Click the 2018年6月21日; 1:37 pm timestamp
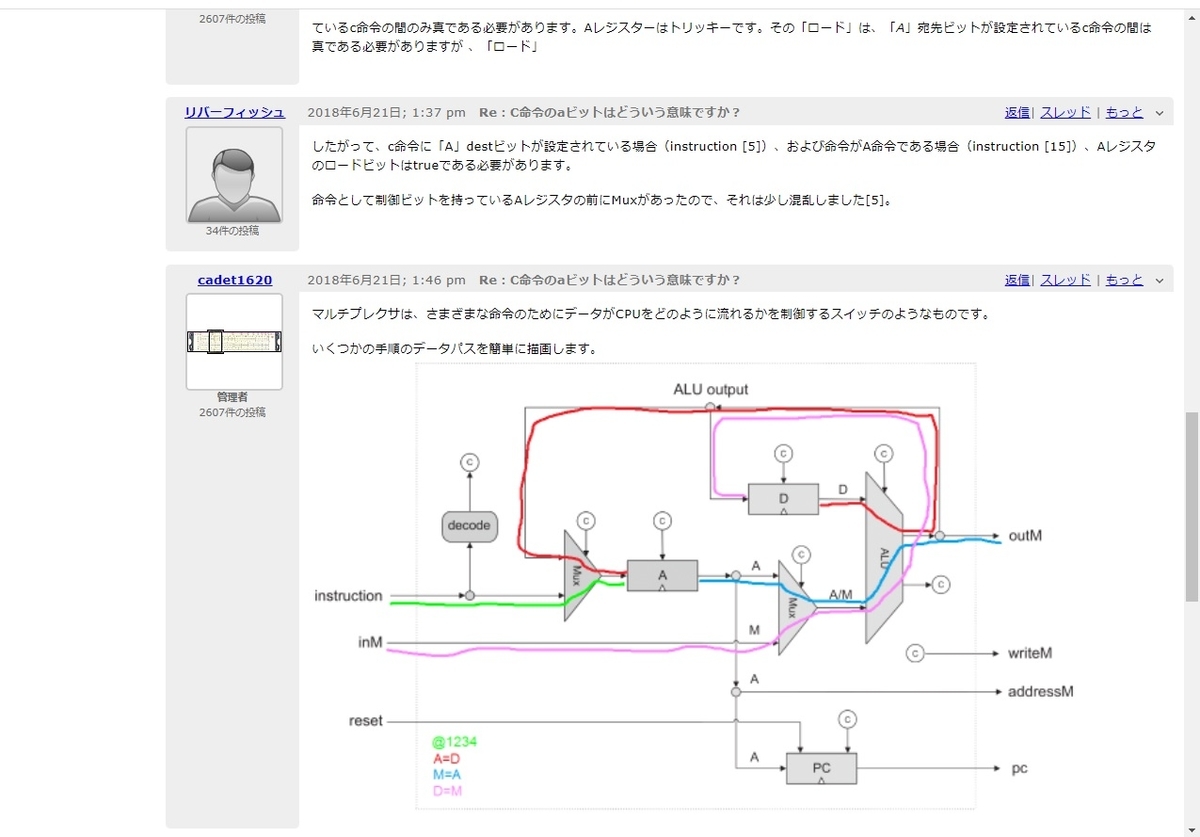1200x837 pixels. coord(386,112)
